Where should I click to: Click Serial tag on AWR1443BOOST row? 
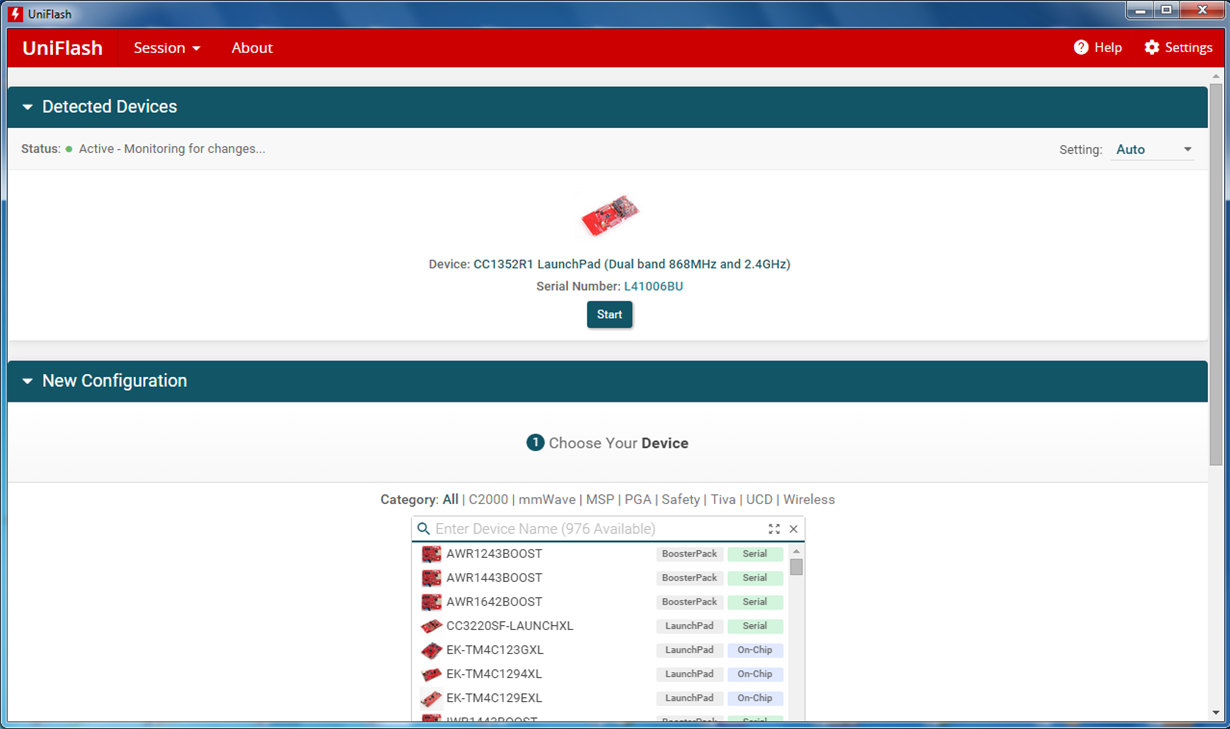[x=755, y=578]
